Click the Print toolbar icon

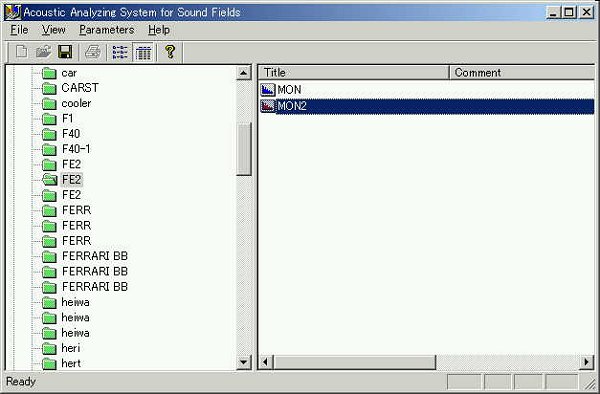pyautogui.click(x=93, y=52)
